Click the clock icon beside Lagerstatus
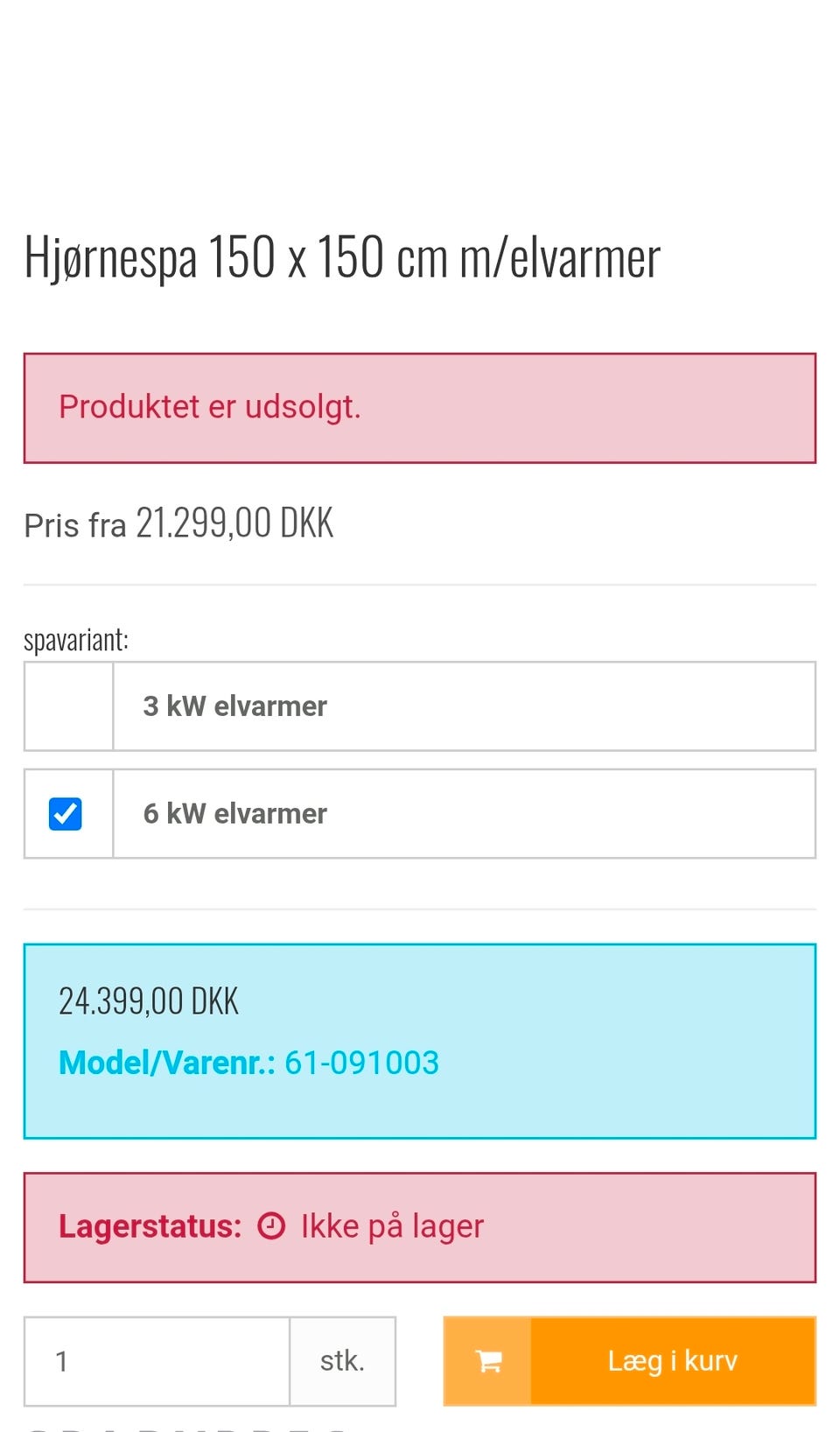840x1432 pixels. point(271,1226)
